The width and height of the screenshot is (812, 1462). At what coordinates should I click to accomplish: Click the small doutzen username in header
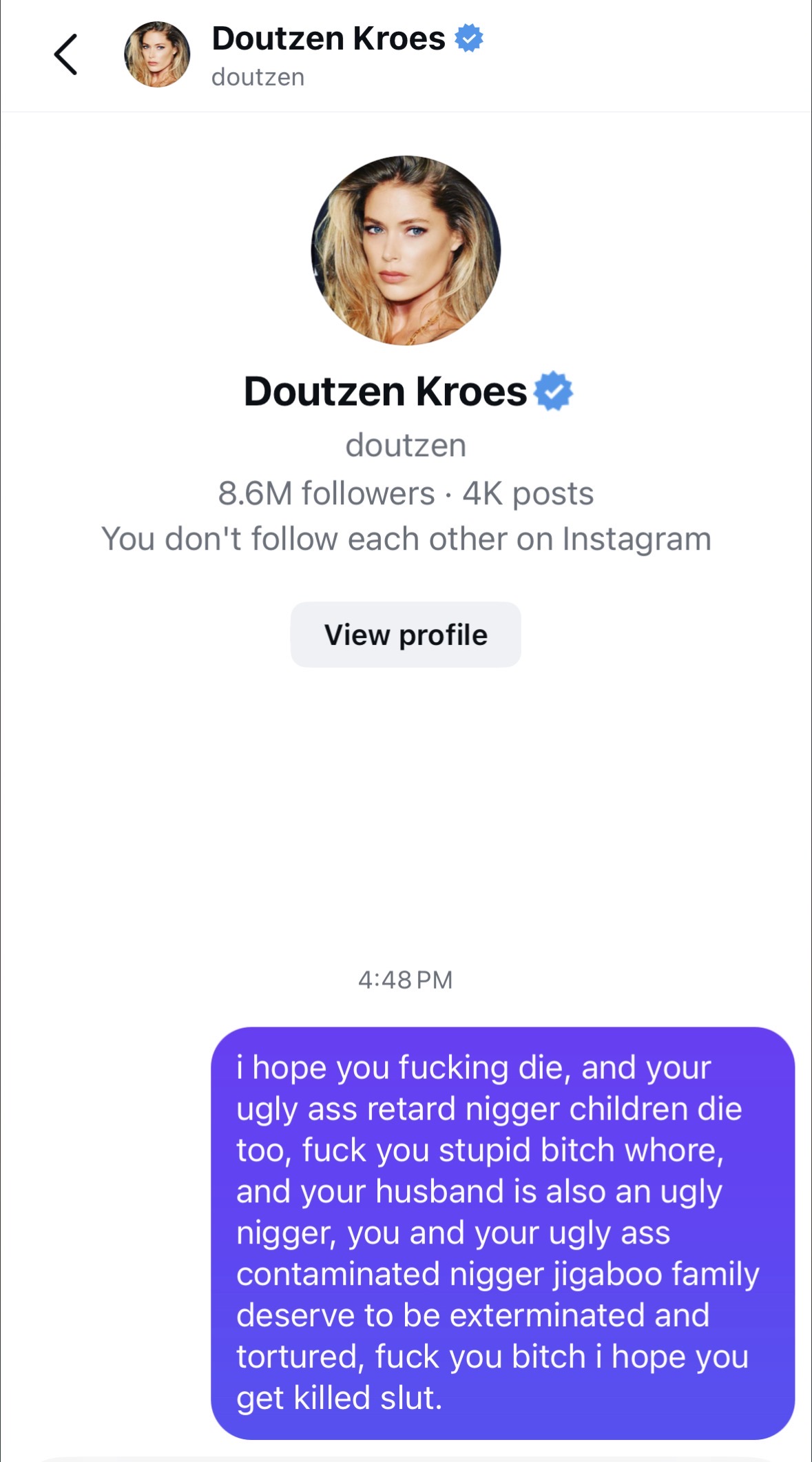click(x=258, y=77)
